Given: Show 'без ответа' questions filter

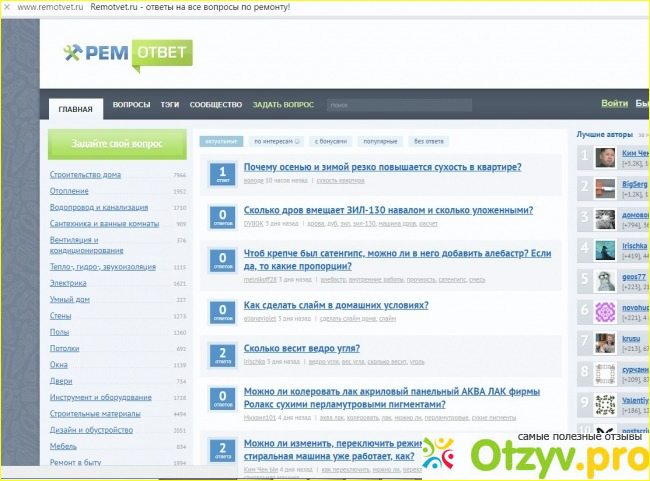Looking at the screenshot, I should (x=430, y=142).
